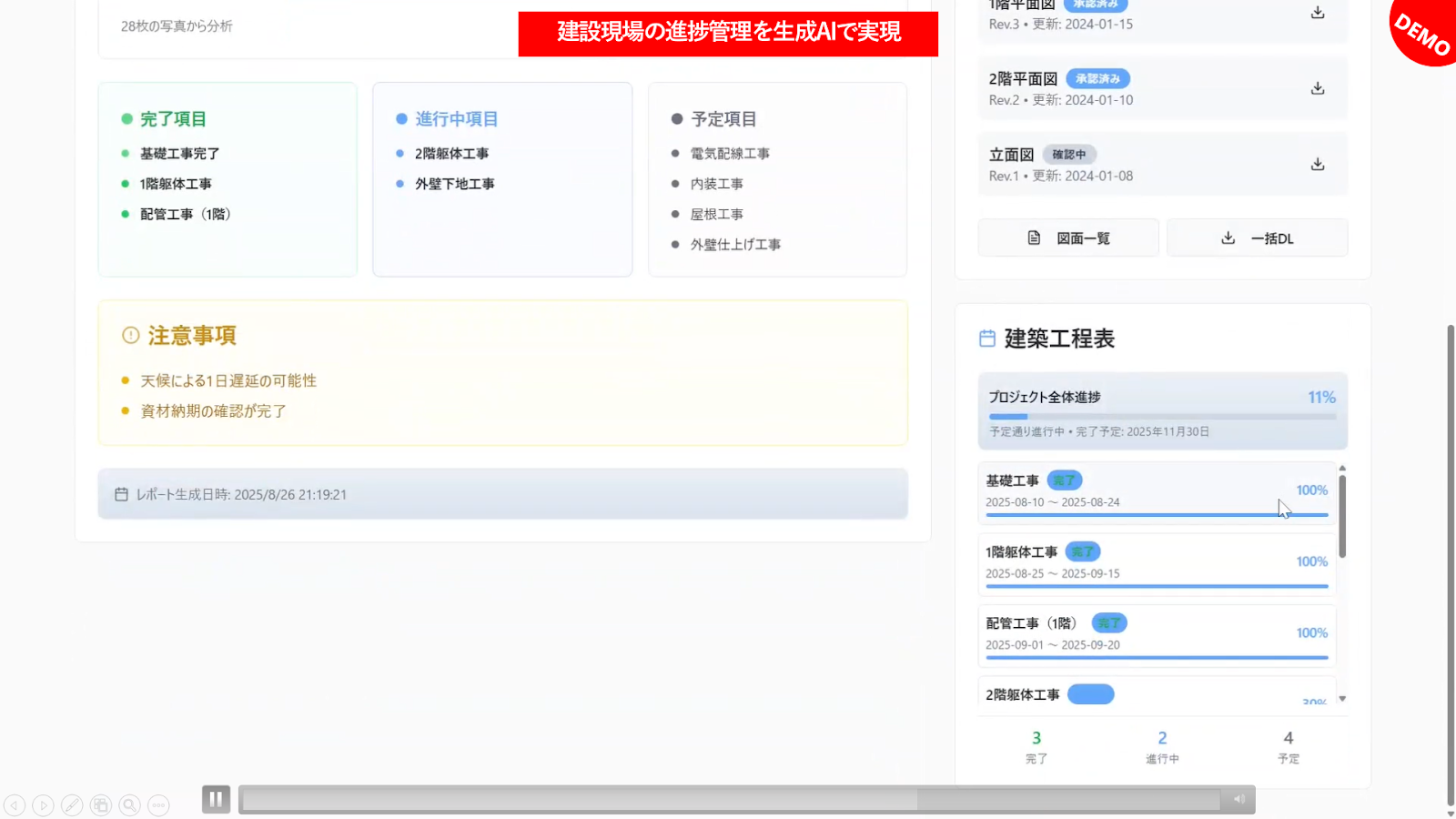Advance with next slide arrow icon
This screenshot has width=1456, height=819.
[43, 805]
